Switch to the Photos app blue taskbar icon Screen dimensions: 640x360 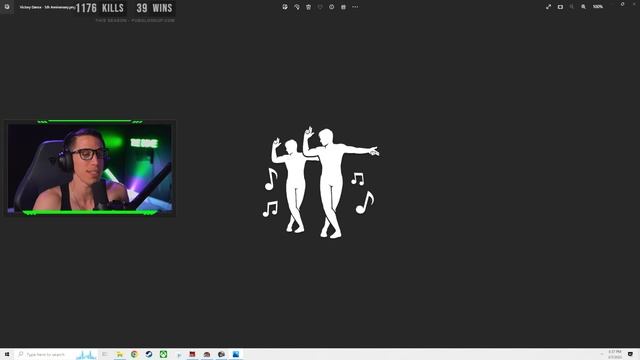236,354
